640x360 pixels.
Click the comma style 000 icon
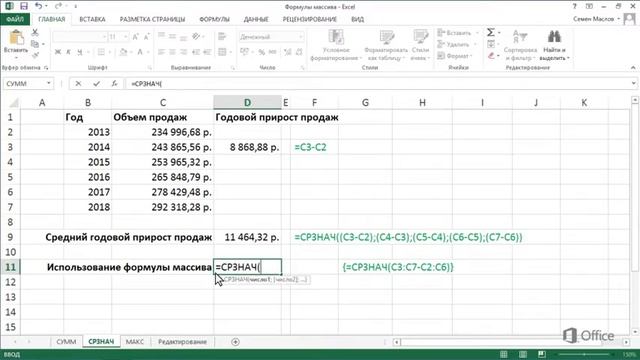272,52
